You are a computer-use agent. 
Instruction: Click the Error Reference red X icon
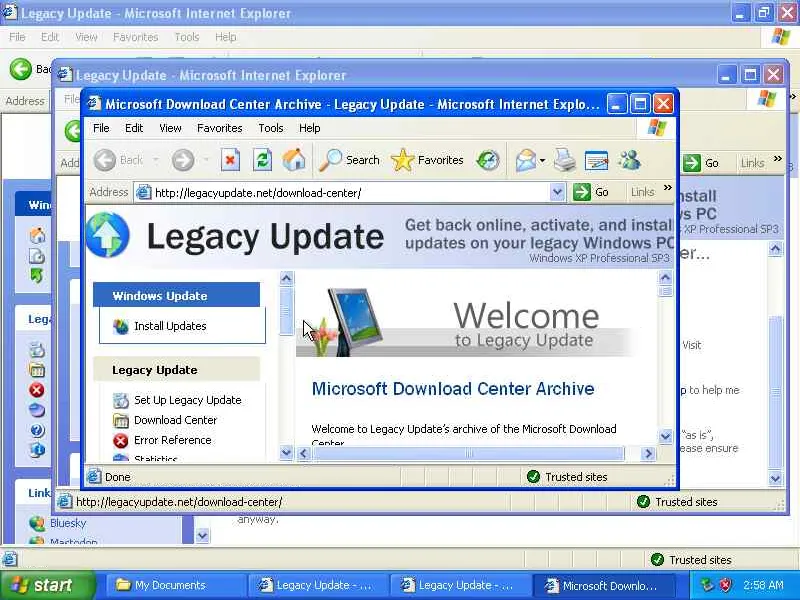click(120, 440)
